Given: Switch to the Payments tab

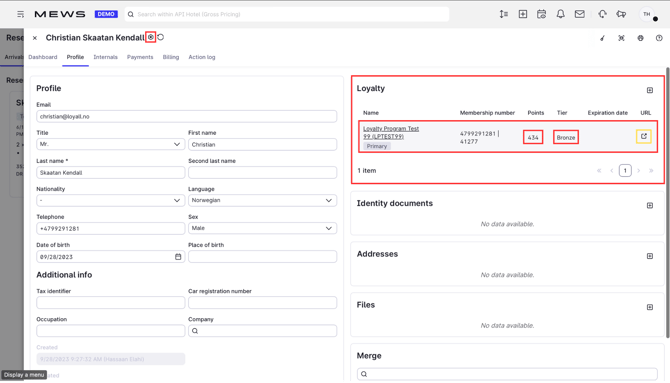Looking at the screenshot, I should point(140,57).
